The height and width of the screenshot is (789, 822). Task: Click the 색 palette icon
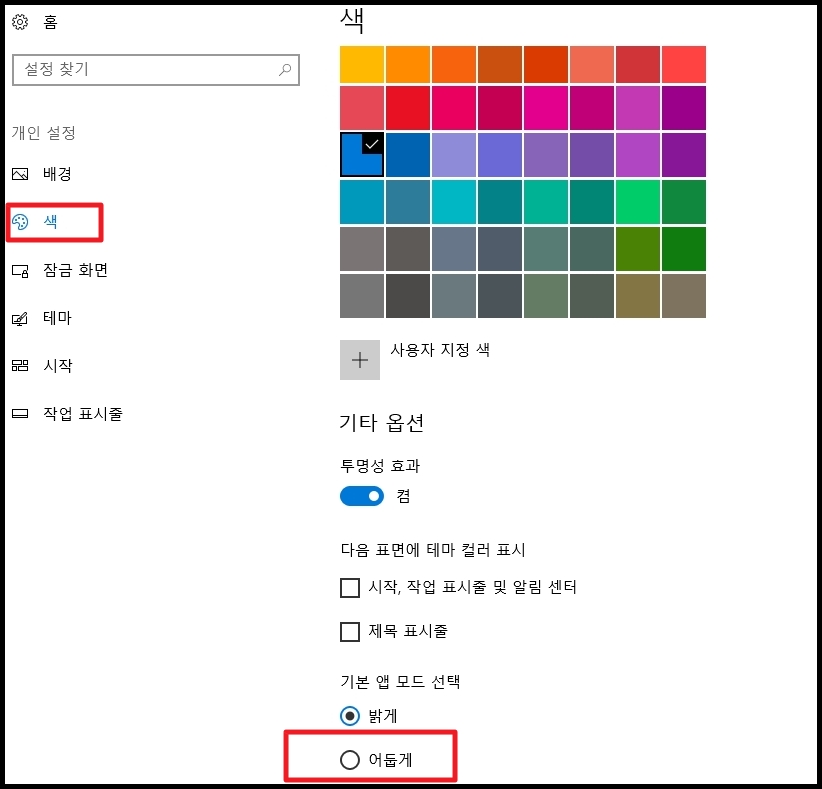pyautogui.click(x=20, y=222)
